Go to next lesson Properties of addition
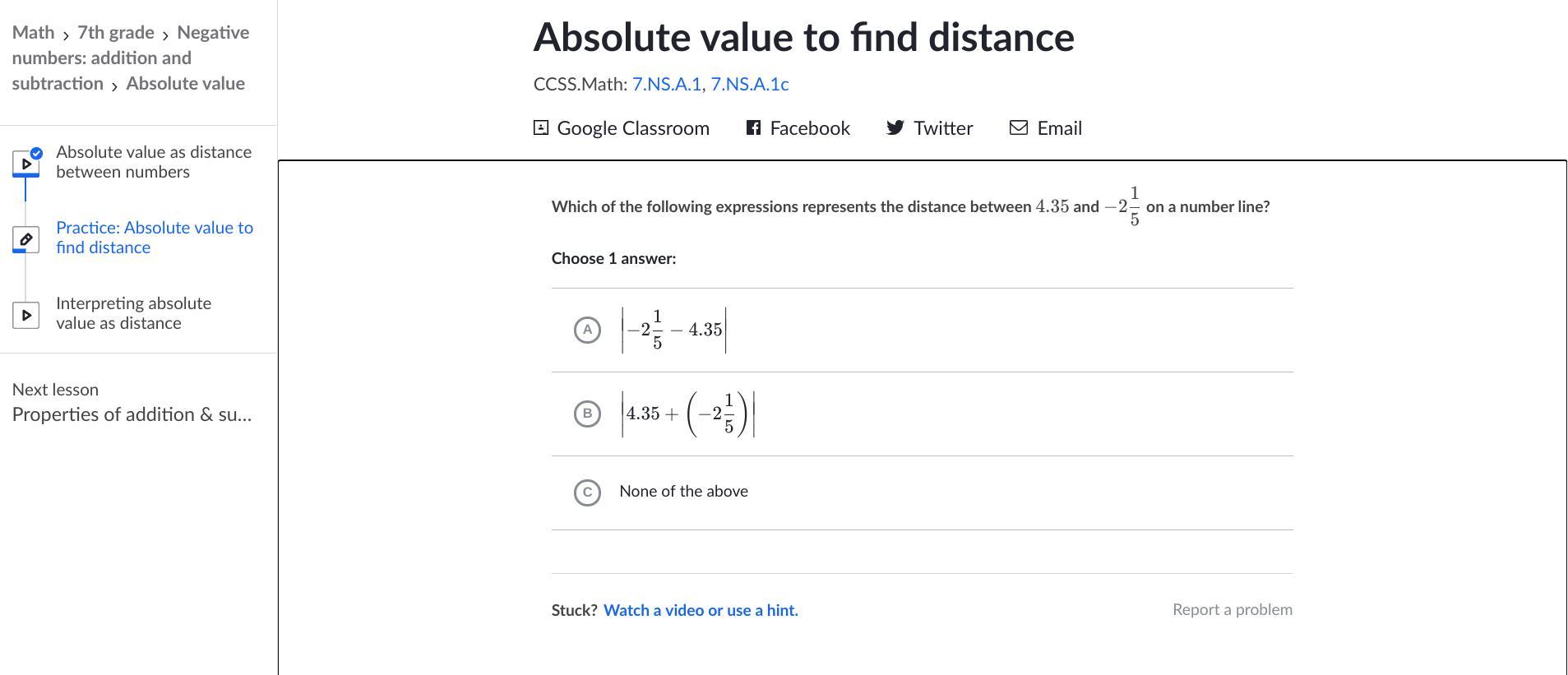The image size is (1568, 675). (132, 414)
